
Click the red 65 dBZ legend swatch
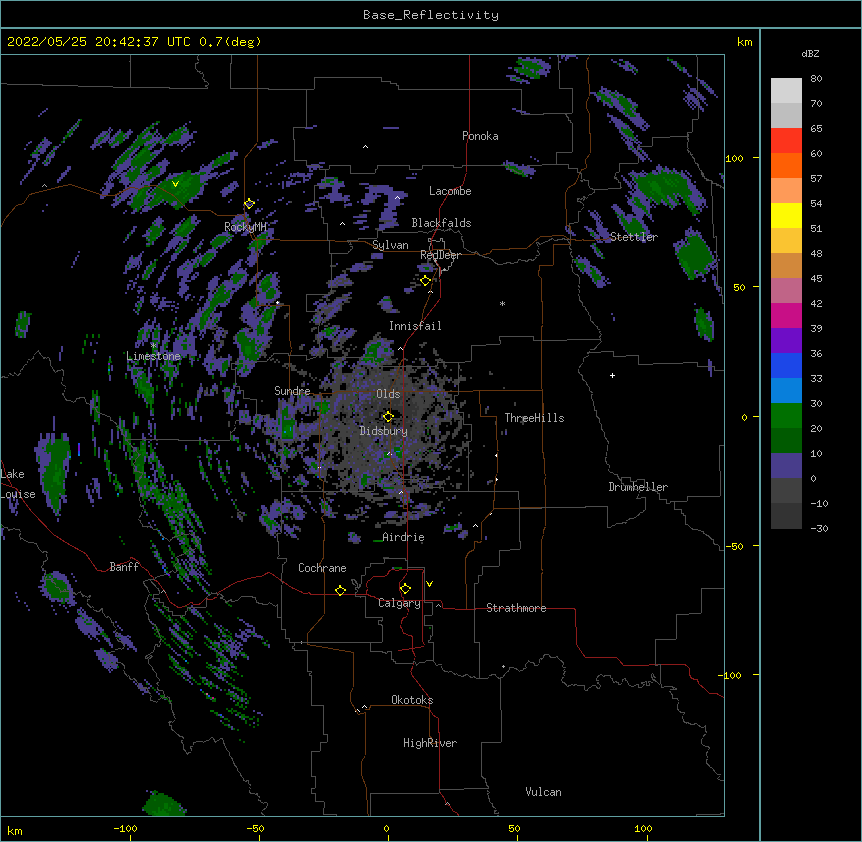[786, 140]
